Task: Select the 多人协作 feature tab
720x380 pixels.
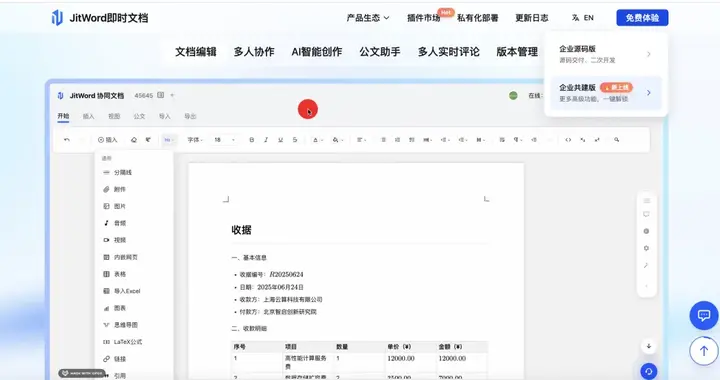Action: click(254, 52)
